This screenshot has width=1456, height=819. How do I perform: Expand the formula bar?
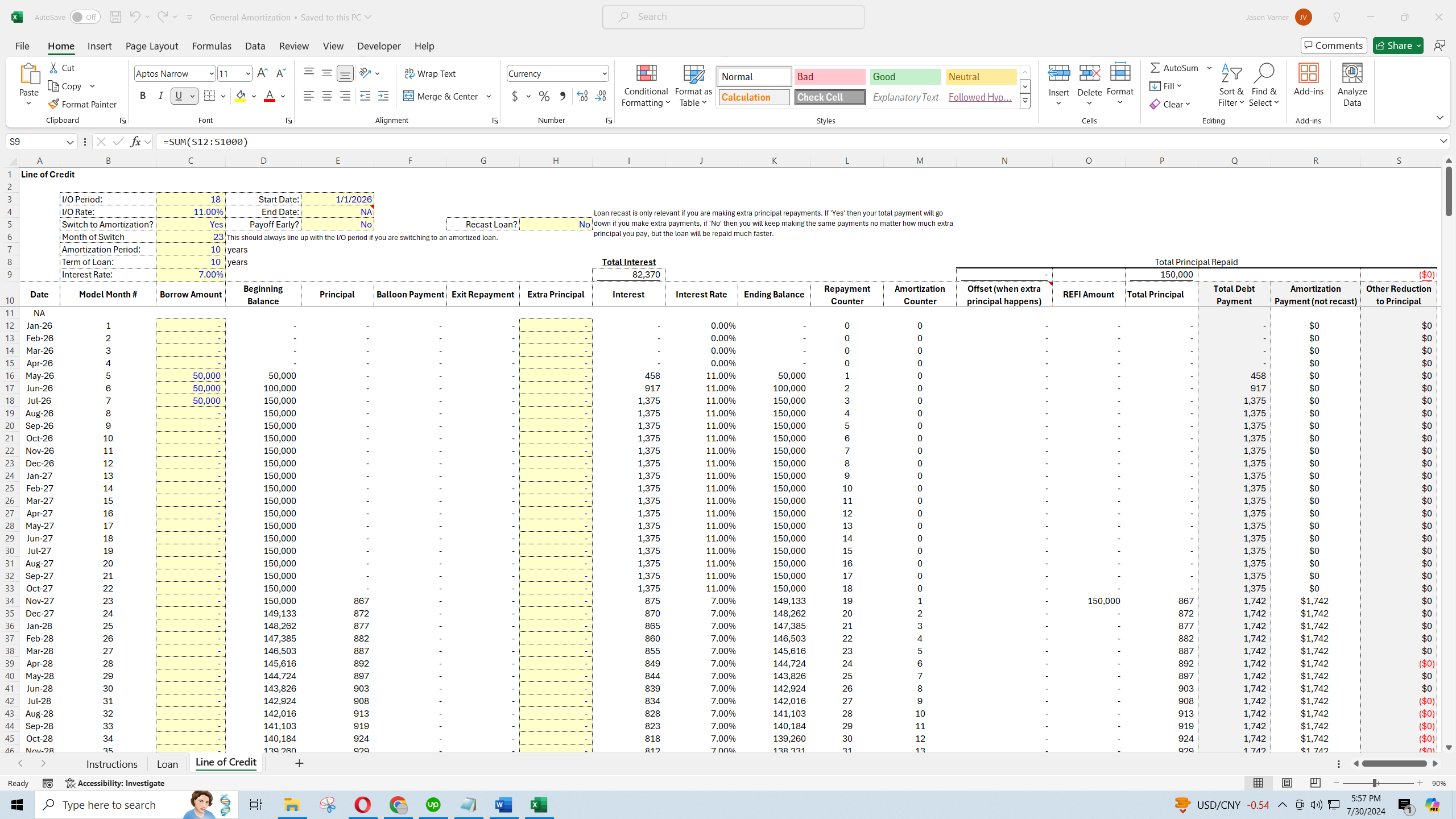click(x=1443, y=141)
